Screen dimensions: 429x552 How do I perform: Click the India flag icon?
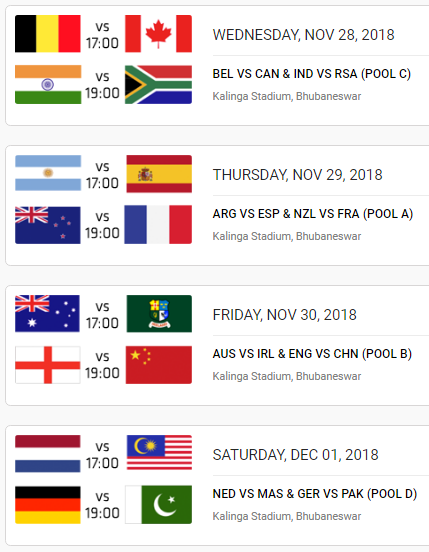point(48,84)
